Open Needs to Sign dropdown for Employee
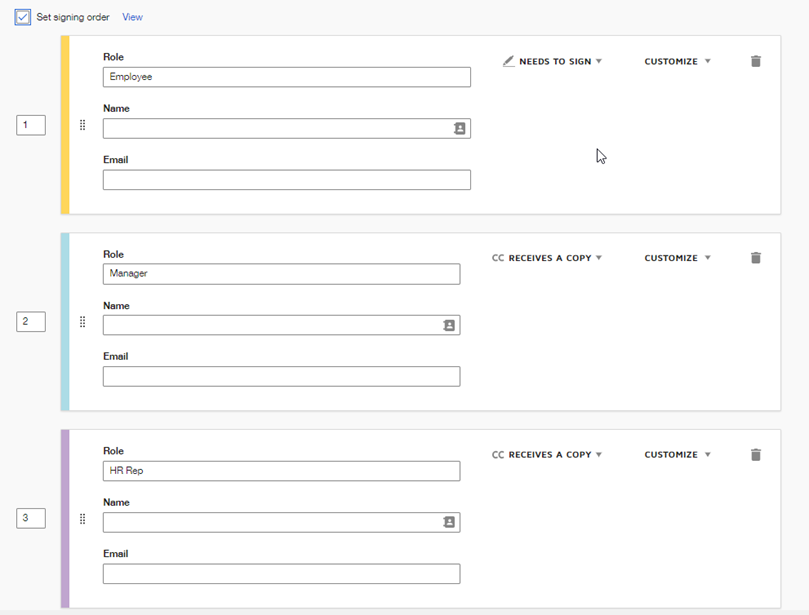Screen dimensions: 809x615 click(553, 62)
